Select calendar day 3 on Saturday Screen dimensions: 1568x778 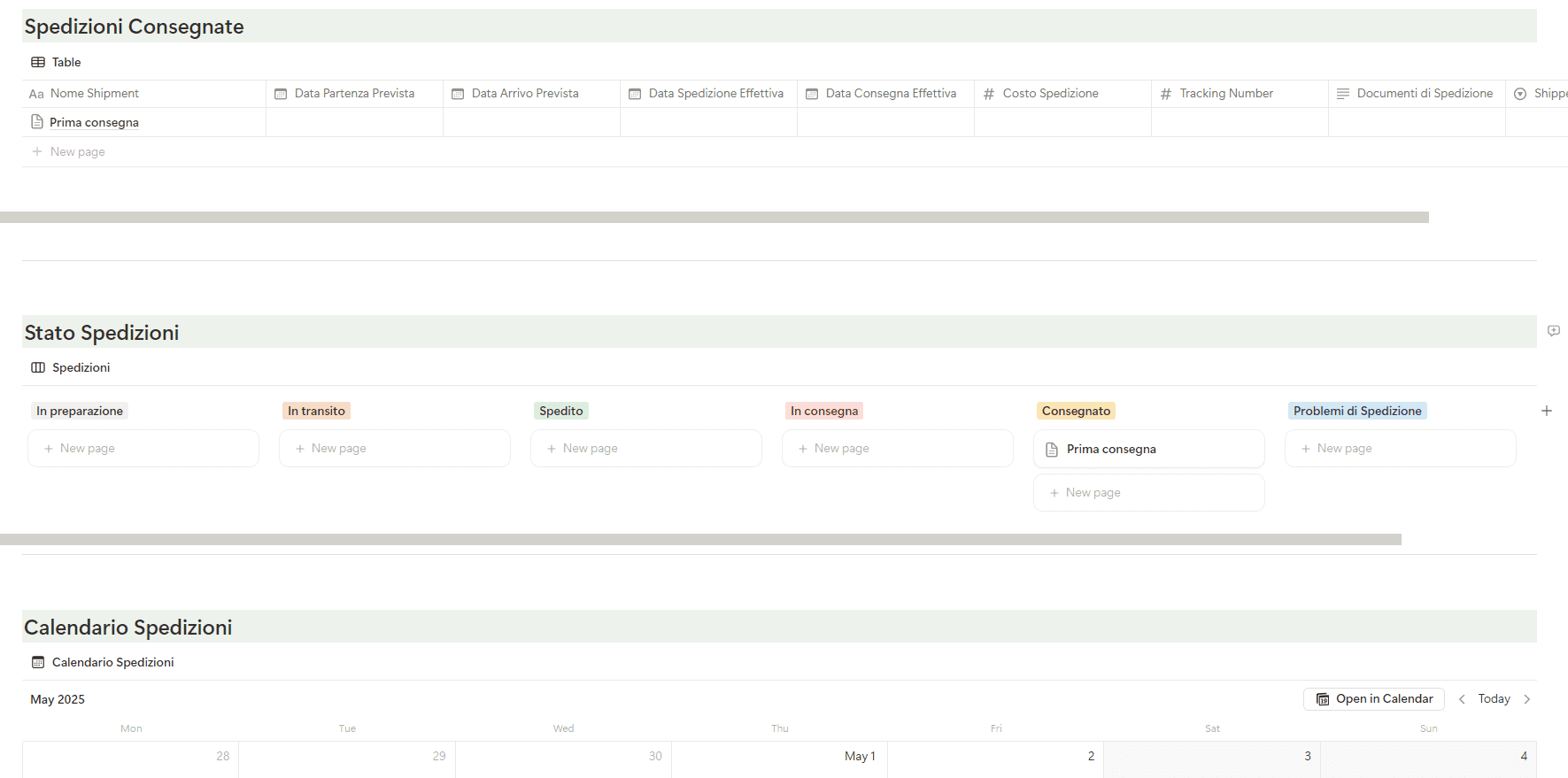(x=1212, y=759)
